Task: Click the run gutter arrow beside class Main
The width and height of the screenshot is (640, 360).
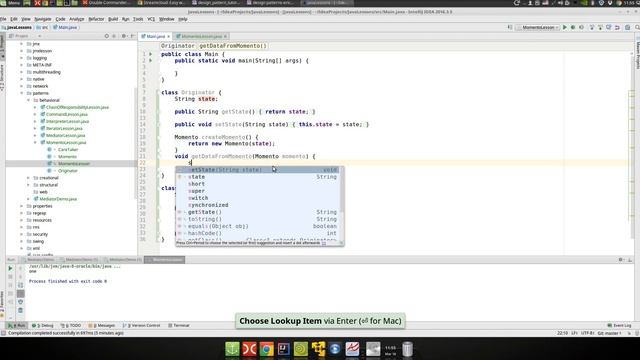Action: [x=151, y=54]
